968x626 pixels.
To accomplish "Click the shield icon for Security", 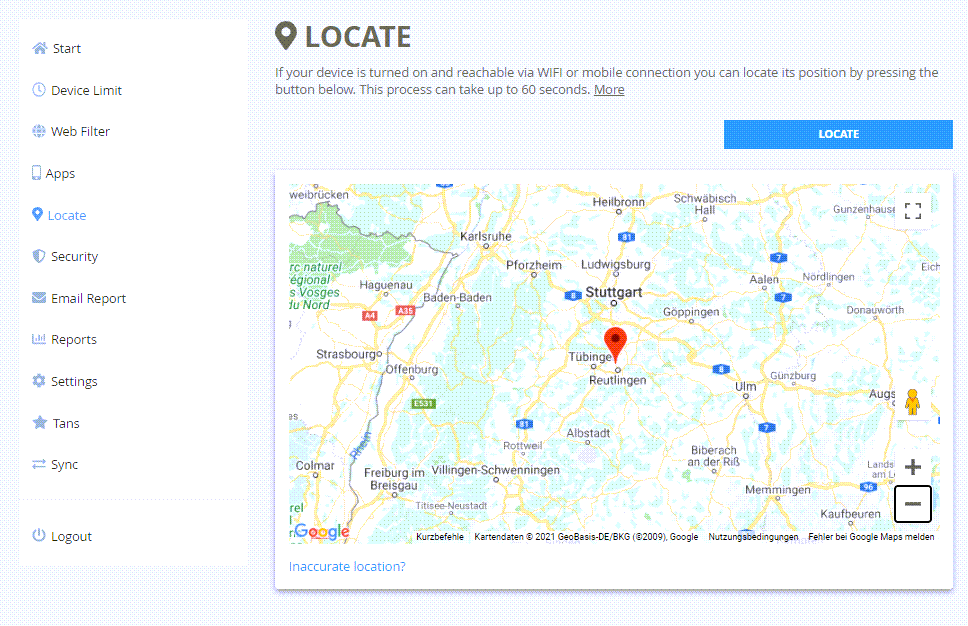I will click(39, 256).
